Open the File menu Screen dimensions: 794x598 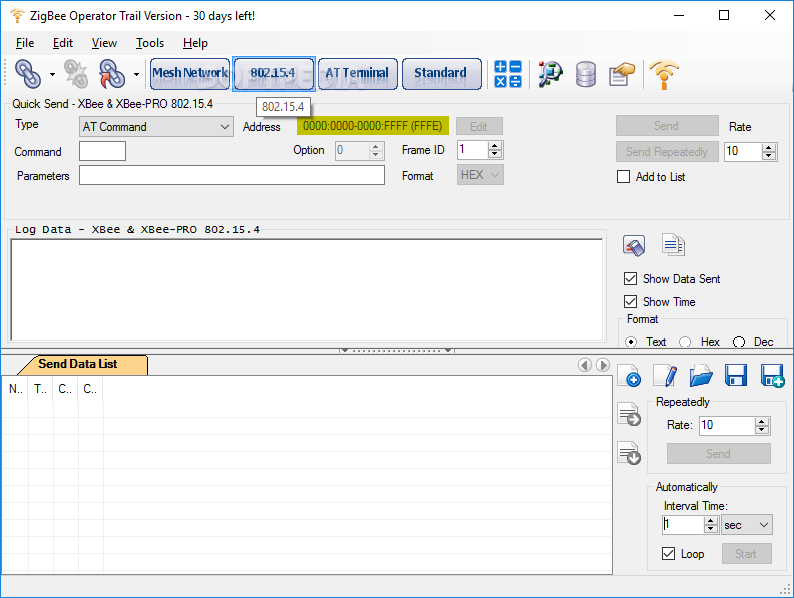[x=25, y=43]
